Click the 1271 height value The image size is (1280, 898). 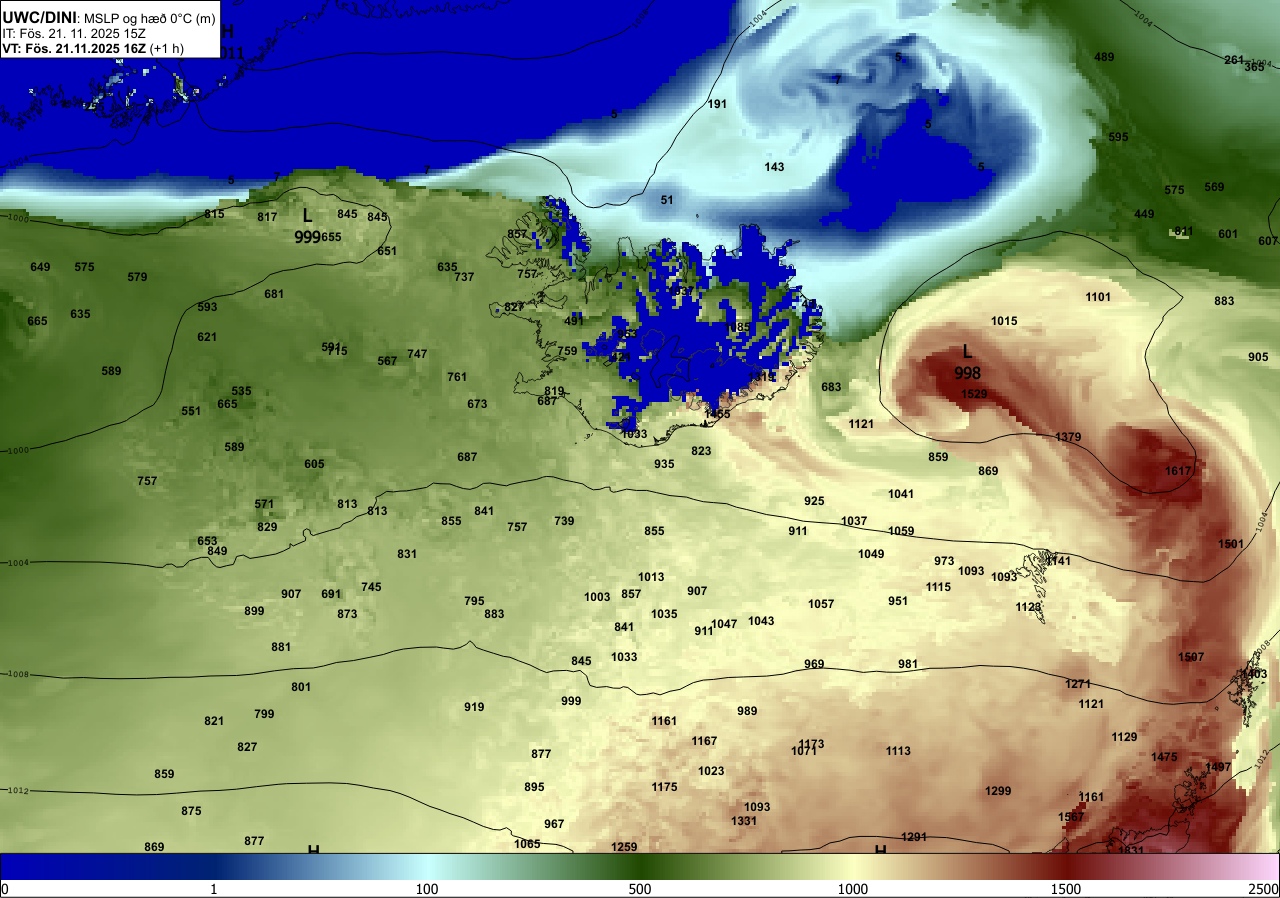pos(1078,684)
